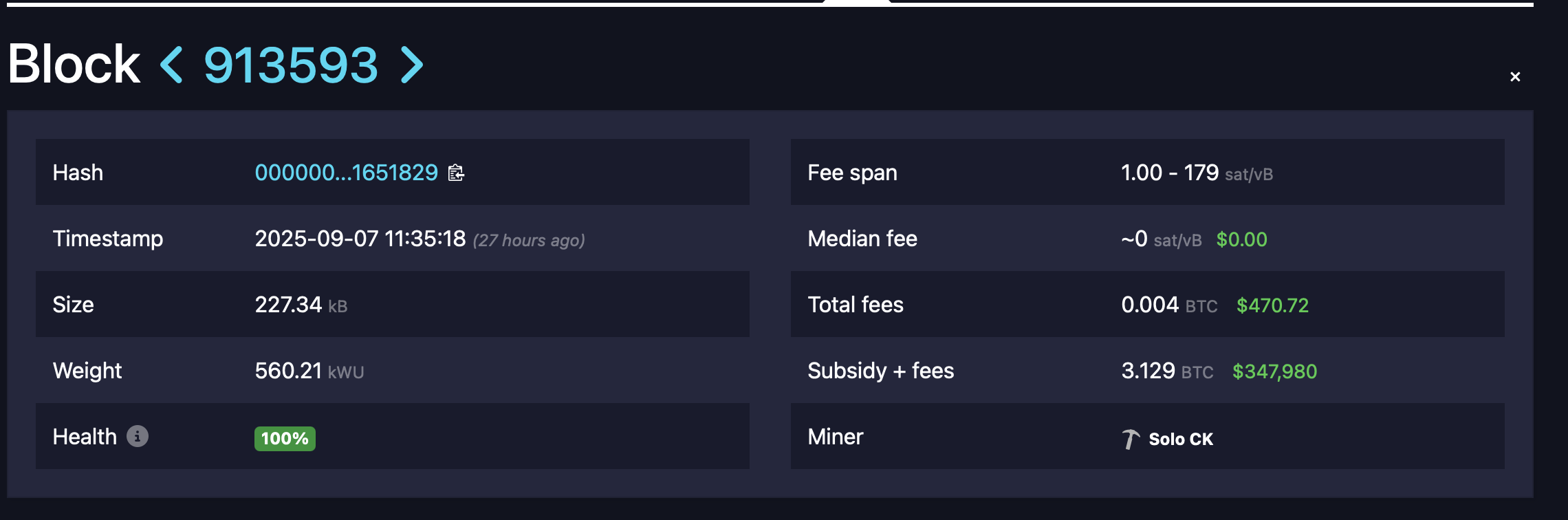Go to the previous block chevron

(x=171, y=65)
